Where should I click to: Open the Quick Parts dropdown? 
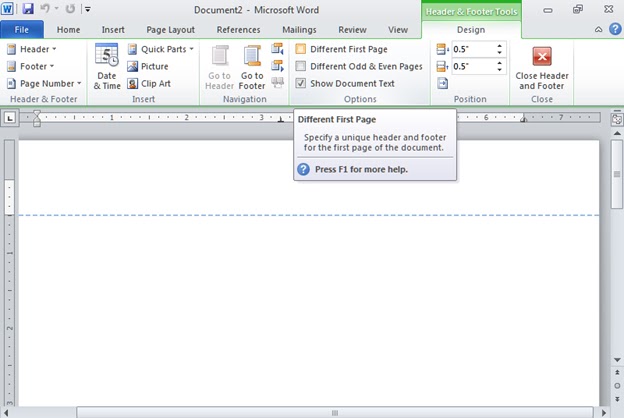[x=160, y=49]
